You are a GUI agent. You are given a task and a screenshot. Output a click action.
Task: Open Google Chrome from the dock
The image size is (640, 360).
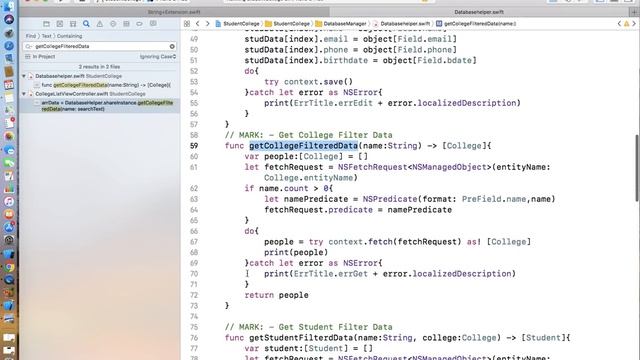[x=9, y=267]
